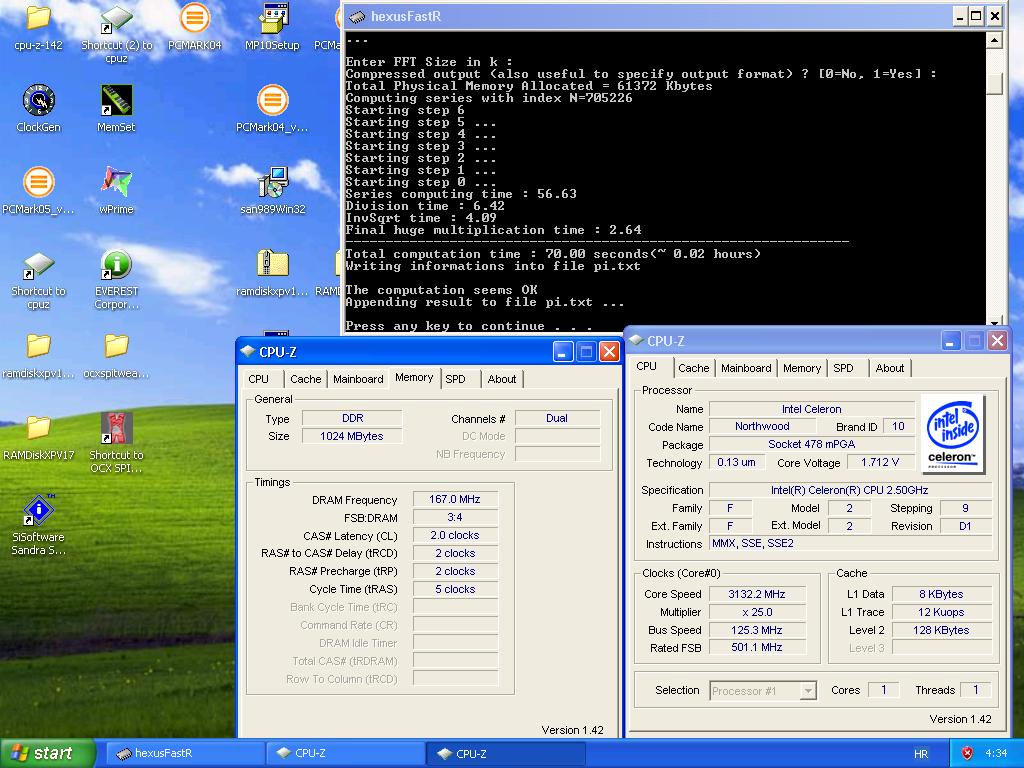Open the cpu-z-142 folder icon
The width and height of the screenshot is (1024, 768).
point(38,18)
